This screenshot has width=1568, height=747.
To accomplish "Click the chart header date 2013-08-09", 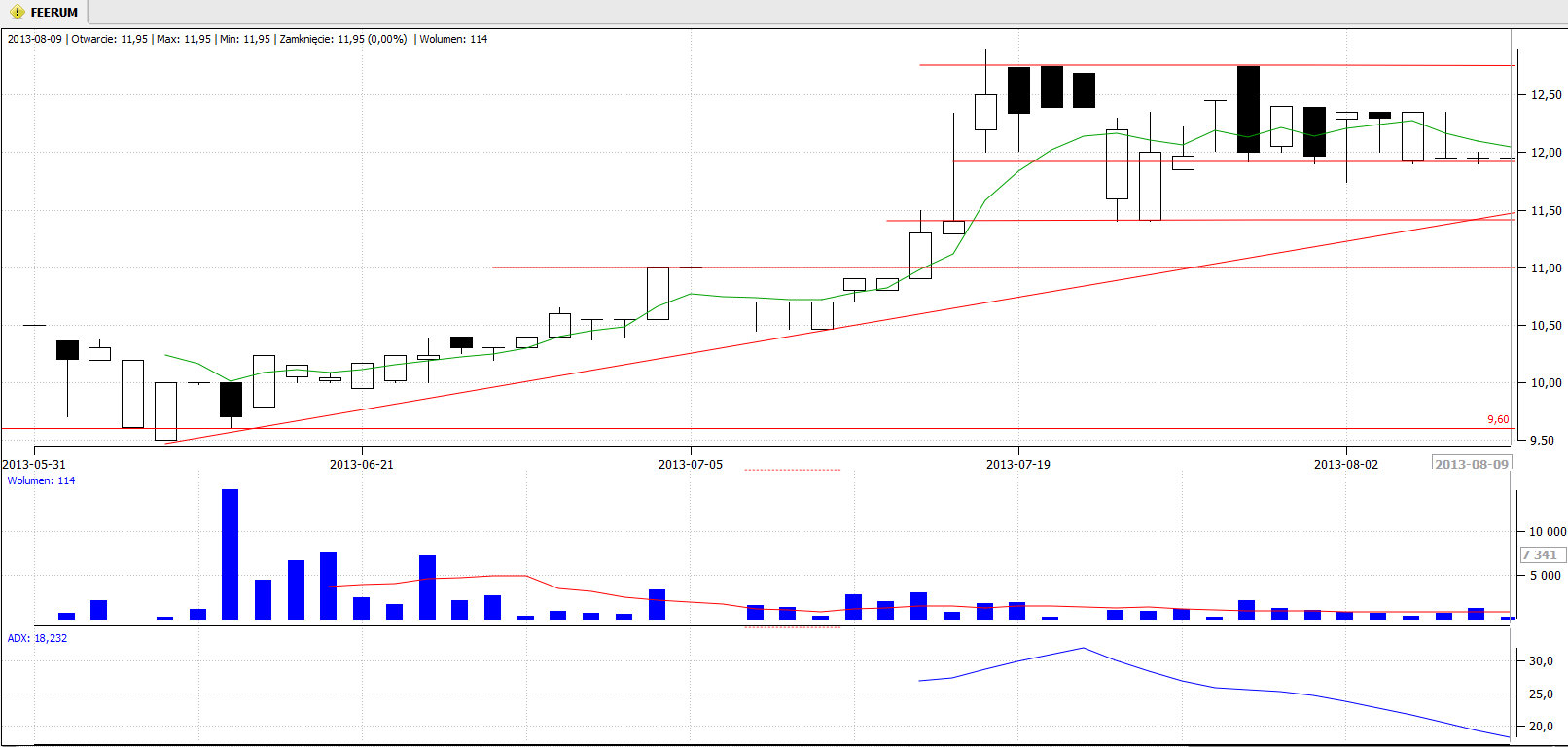I will tap(35, 39).
